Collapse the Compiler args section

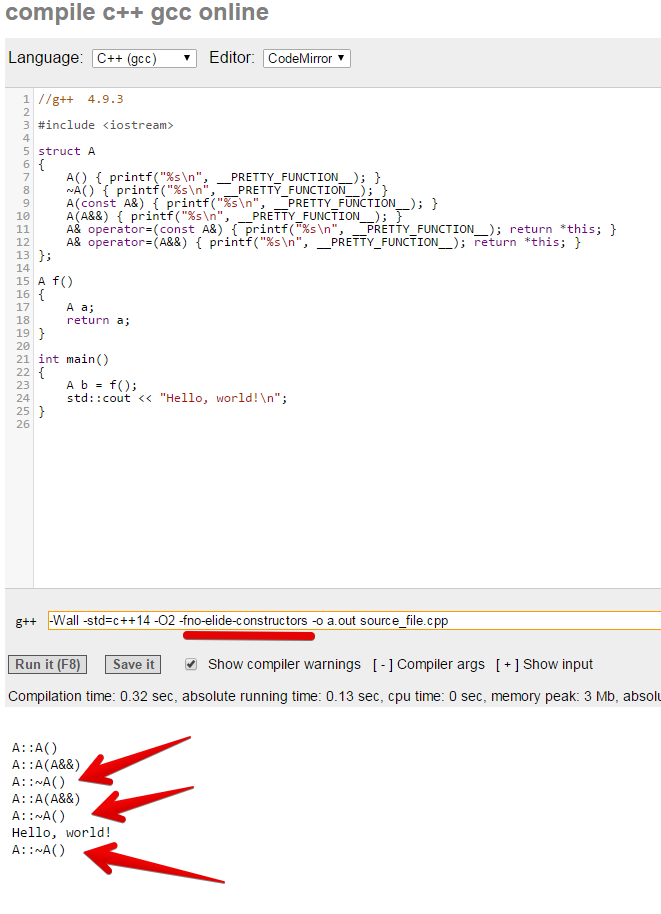429,665
